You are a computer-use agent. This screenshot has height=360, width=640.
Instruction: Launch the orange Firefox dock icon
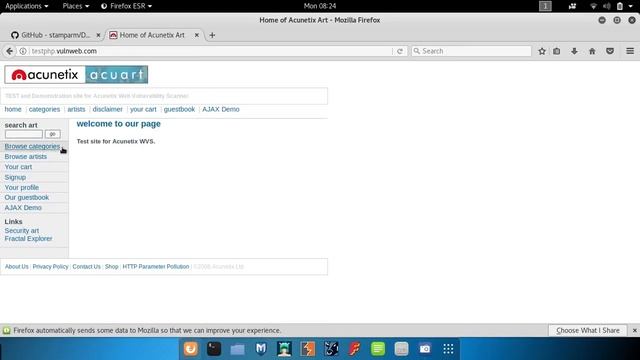[191, 349]
